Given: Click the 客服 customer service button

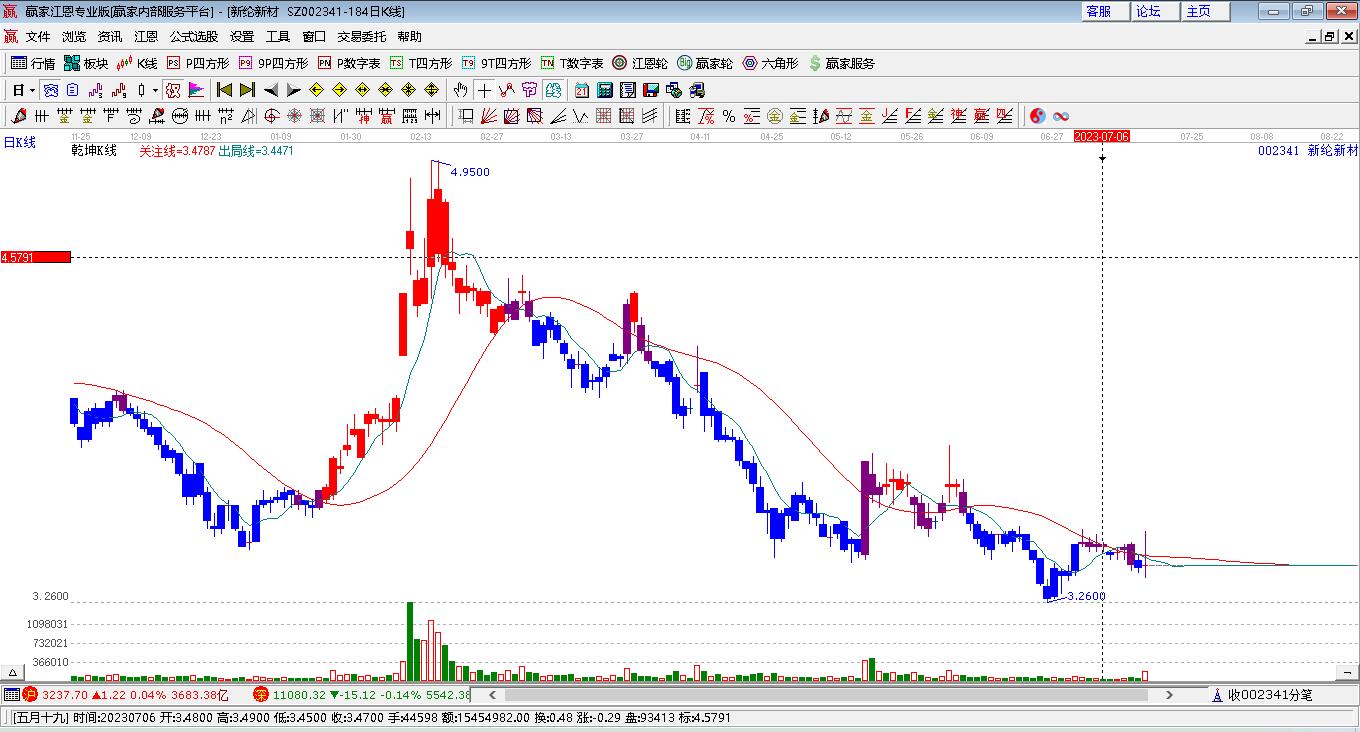Looking at the screenshot, I should tap(1105, 11).
